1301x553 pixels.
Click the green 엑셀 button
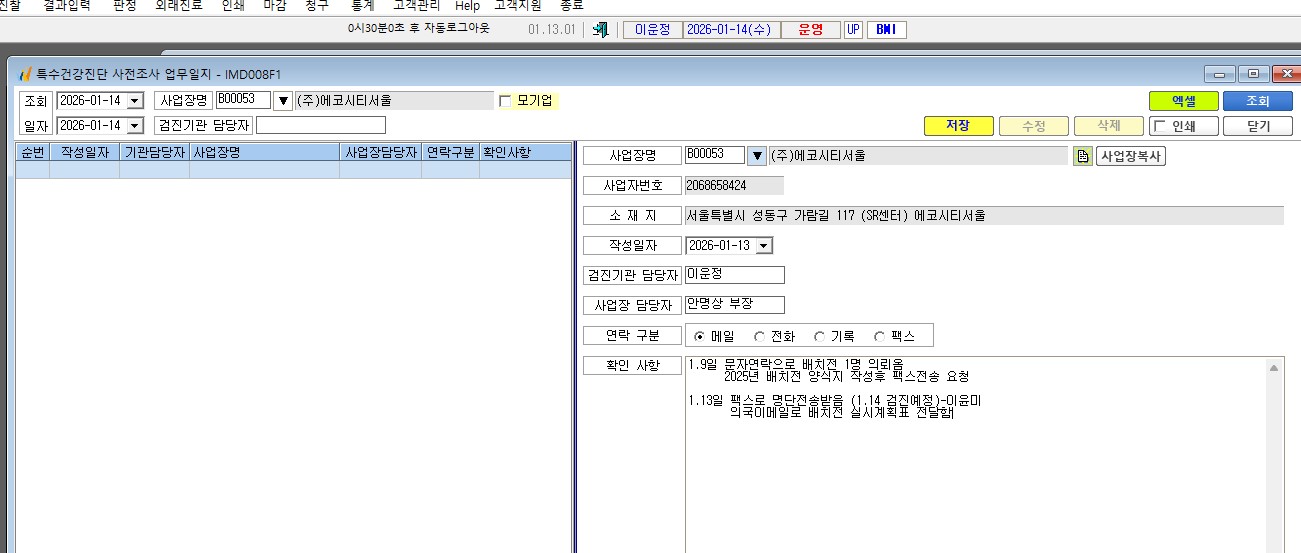1184,101
